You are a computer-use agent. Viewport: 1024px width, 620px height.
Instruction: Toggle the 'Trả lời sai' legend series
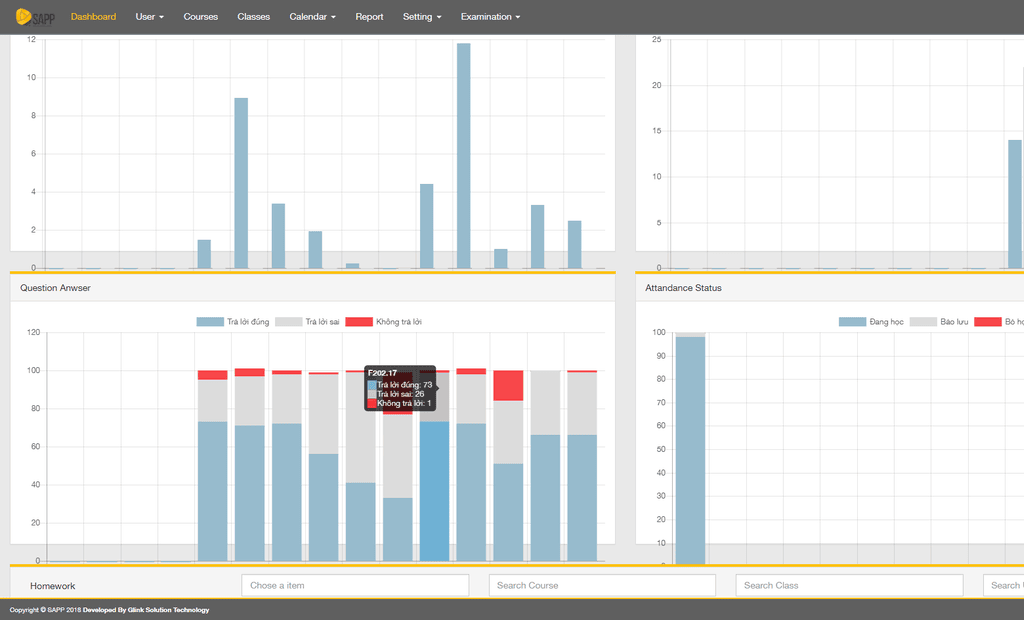309,322
